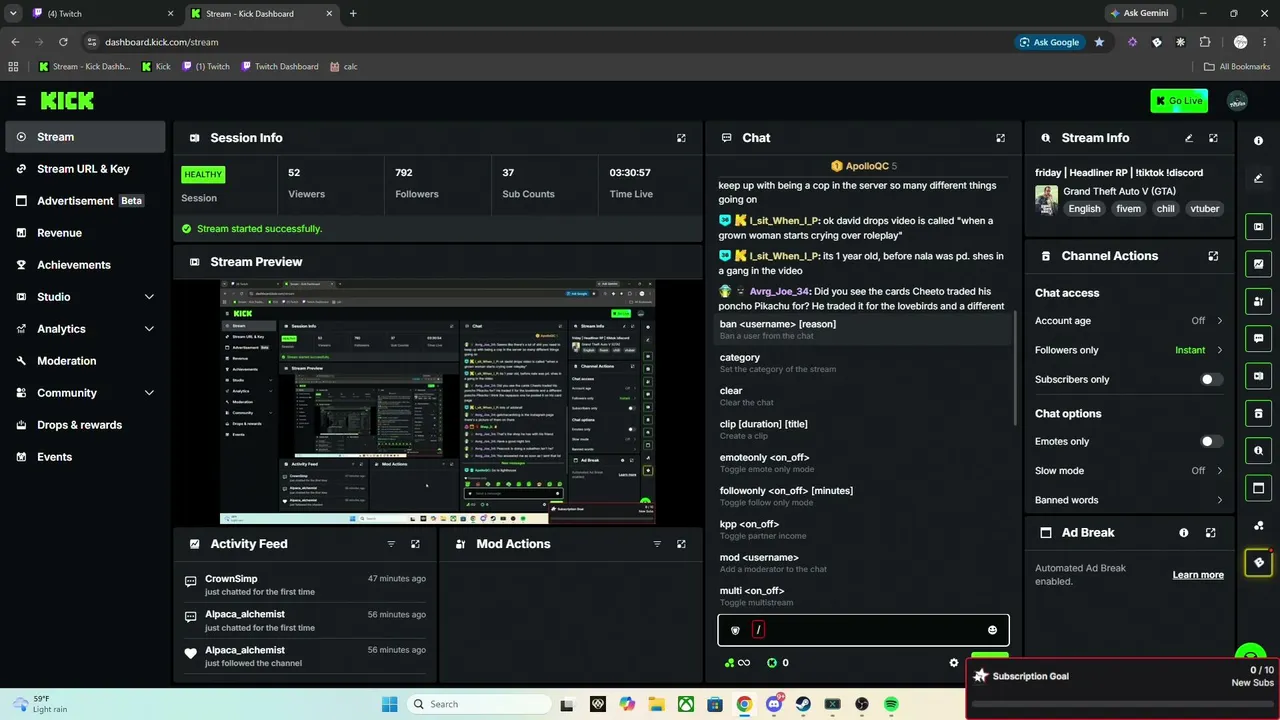Image resolution: width=1280 pixels, height=720 pixels.
Task: Open the Activity Feed filter icon
Action: click(391, 544)
